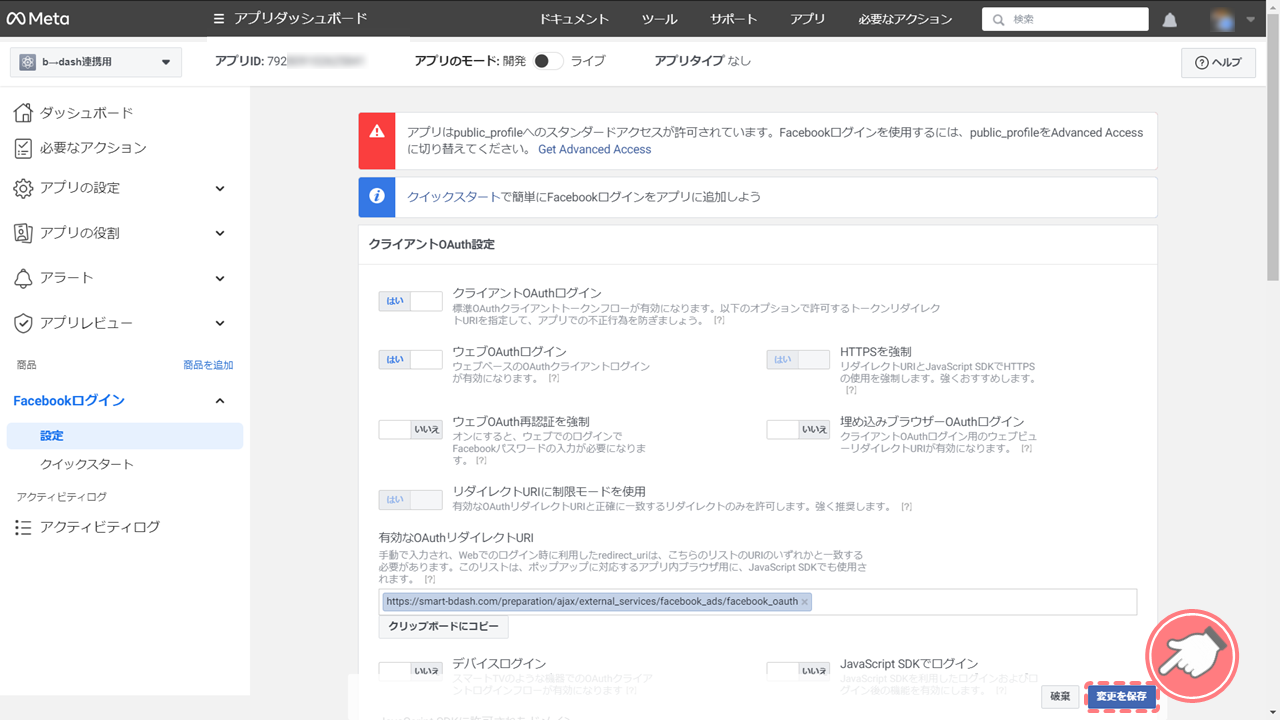The image size is (1280, 720).
Task: Click the Meta logo
Action: [38, 19]
